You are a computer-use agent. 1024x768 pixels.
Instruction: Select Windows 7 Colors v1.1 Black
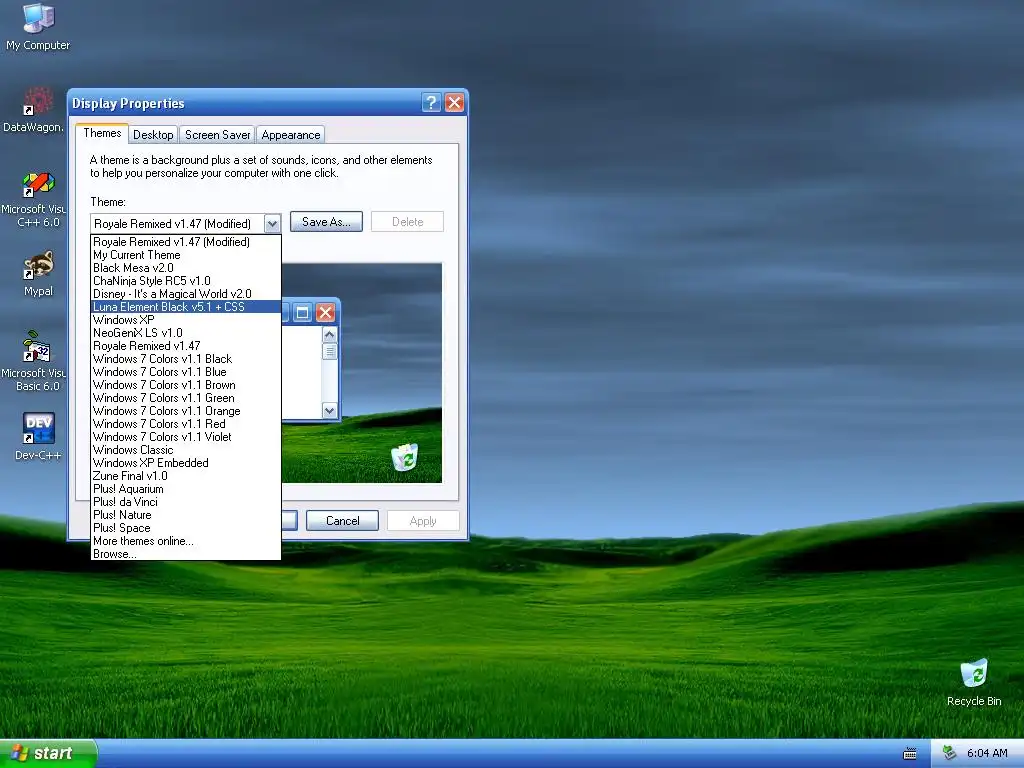coord(186,359)
